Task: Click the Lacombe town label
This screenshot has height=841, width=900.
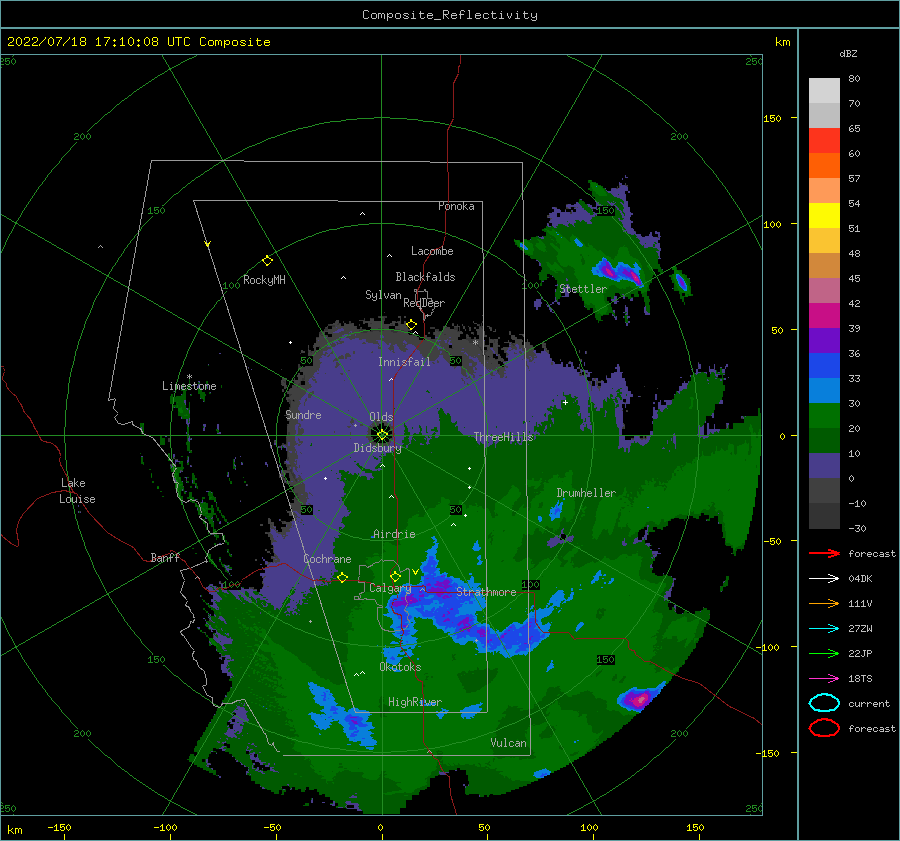Action: pyautogui.click(x=432, y=251)
